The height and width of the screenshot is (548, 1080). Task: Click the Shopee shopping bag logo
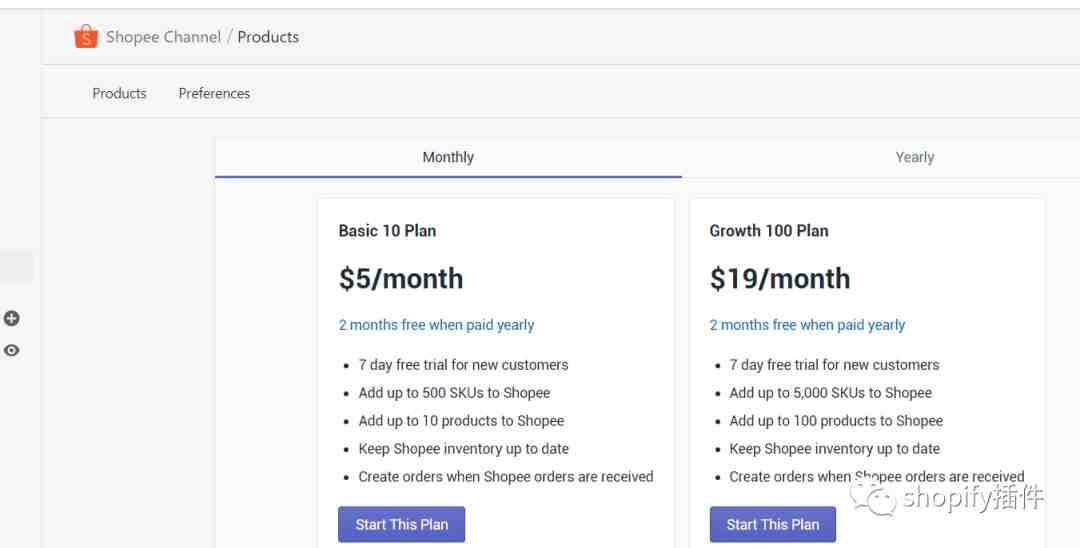pos(86,37)
